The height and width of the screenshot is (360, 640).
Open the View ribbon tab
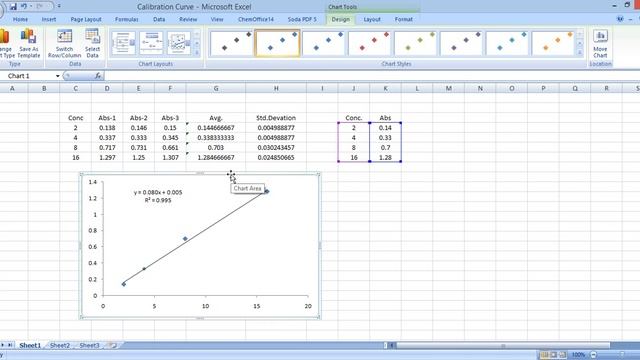click(x=217, y=19)
